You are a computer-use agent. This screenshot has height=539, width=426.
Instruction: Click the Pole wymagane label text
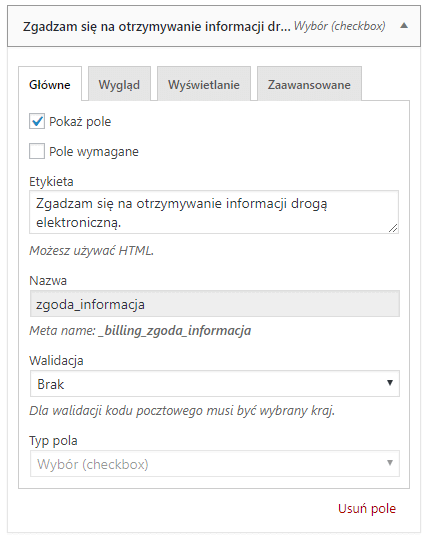point(94,152)
